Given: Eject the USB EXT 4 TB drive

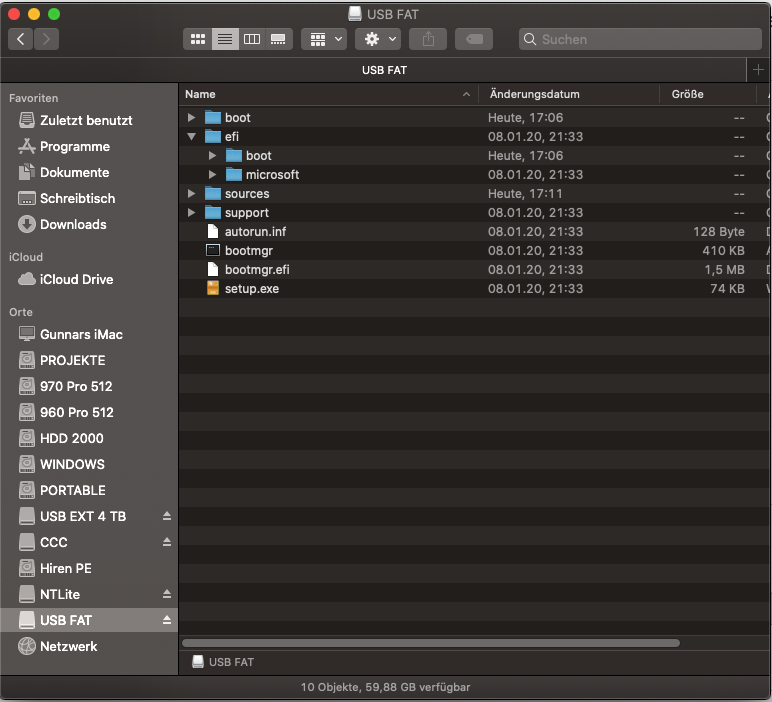Looking at the screenshot, I should (167, 516).
